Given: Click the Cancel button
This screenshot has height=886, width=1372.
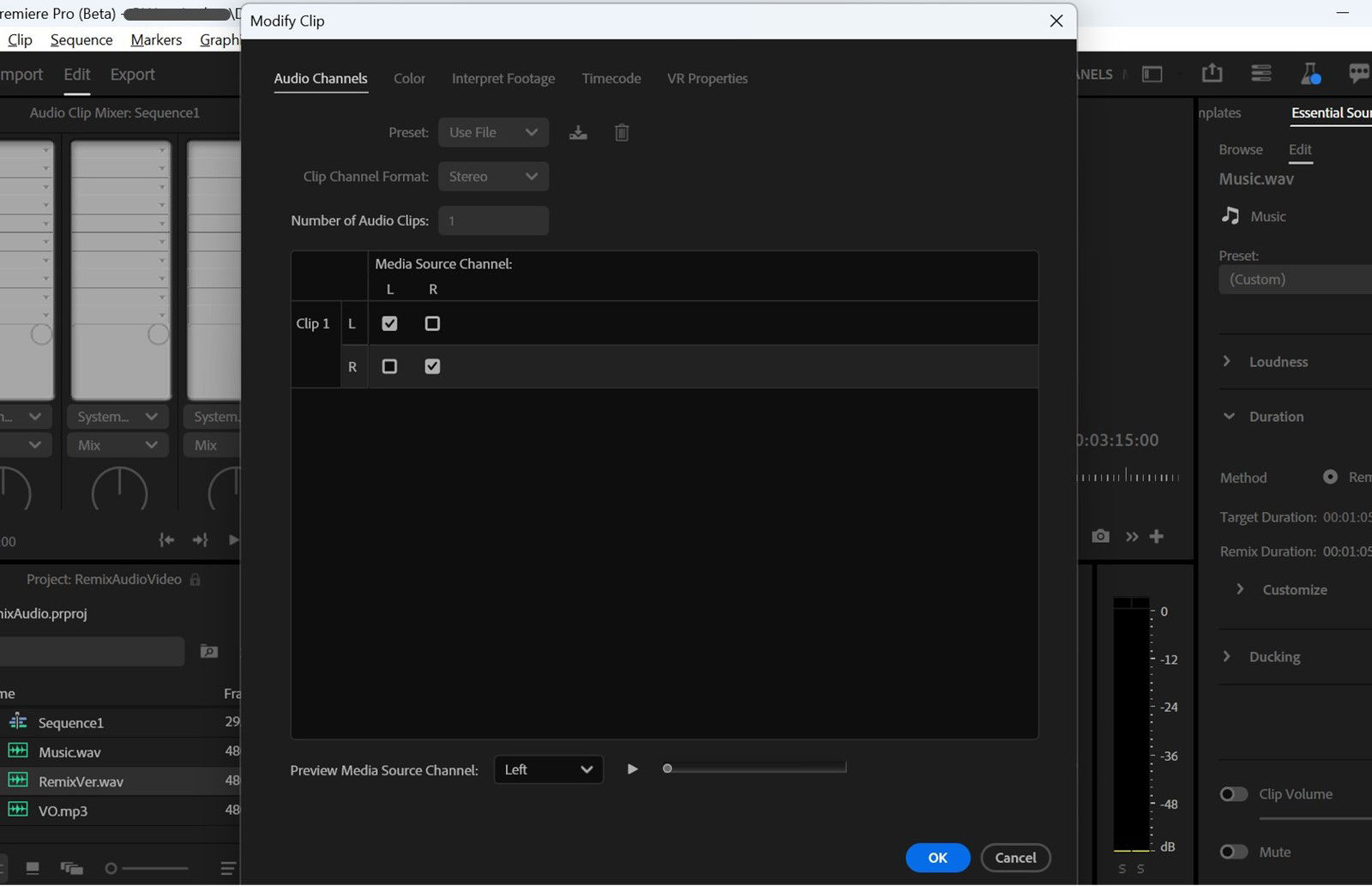Looking at the screenshot, I should [x=1015, y=857].
